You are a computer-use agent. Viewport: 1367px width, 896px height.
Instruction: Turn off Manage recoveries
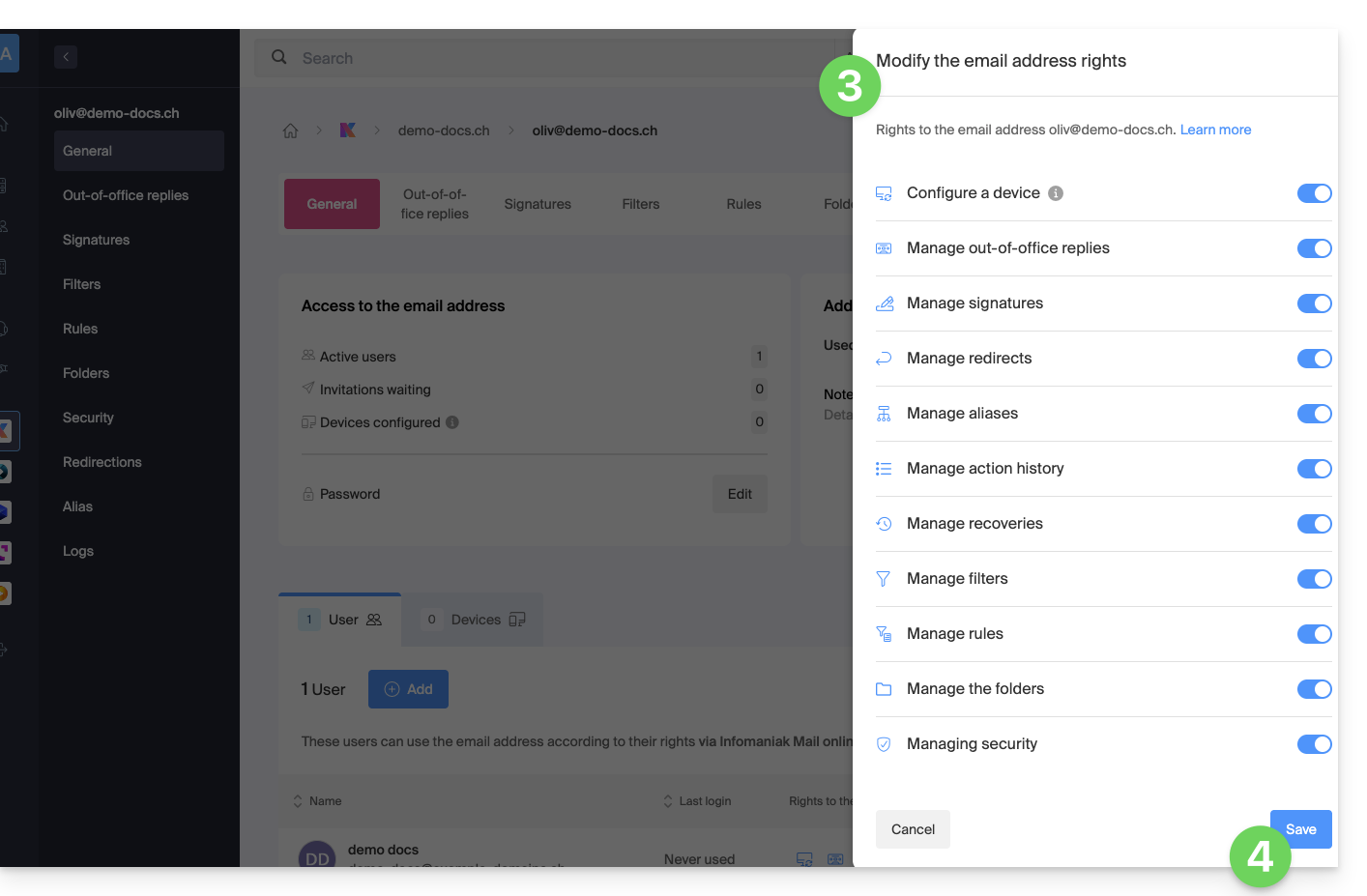point(1314,524)
